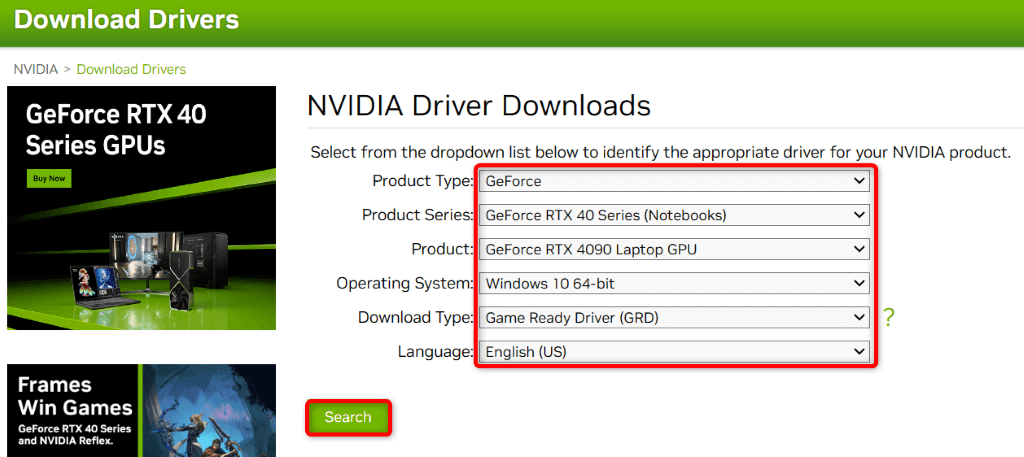This screenshot has height=457, width=1024.
Task: Open the Product Type dropdown
Action: coord(674,181)
